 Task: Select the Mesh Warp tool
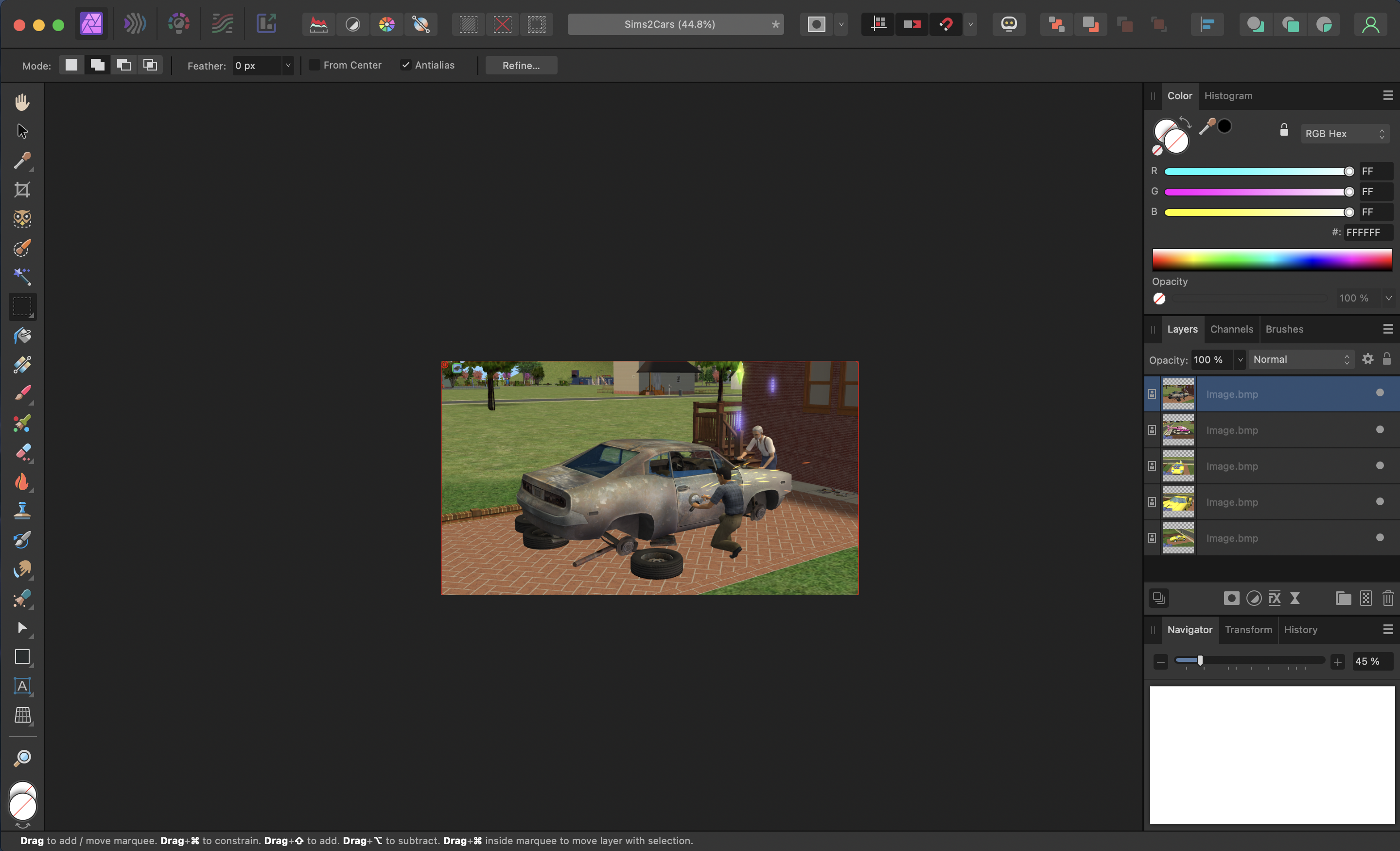point(22,715)
